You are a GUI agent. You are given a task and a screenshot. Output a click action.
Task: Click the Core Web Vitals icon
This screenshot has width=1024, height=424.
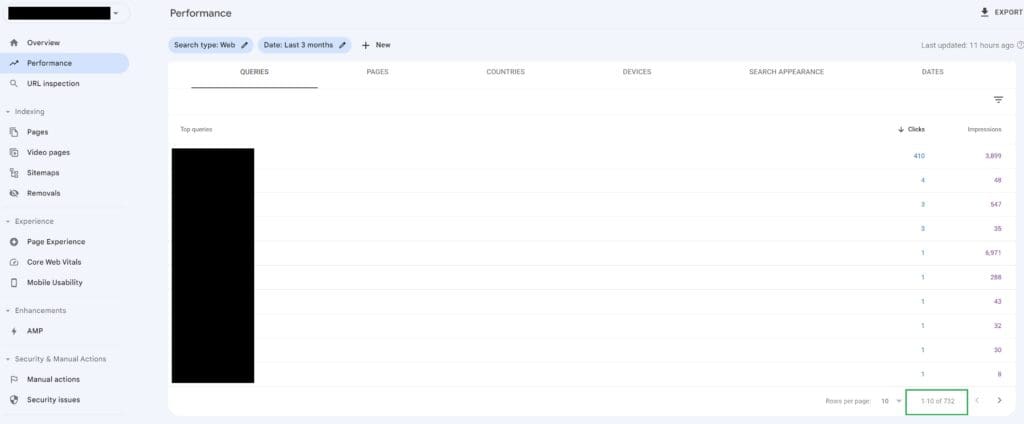[x=14, y=262]
